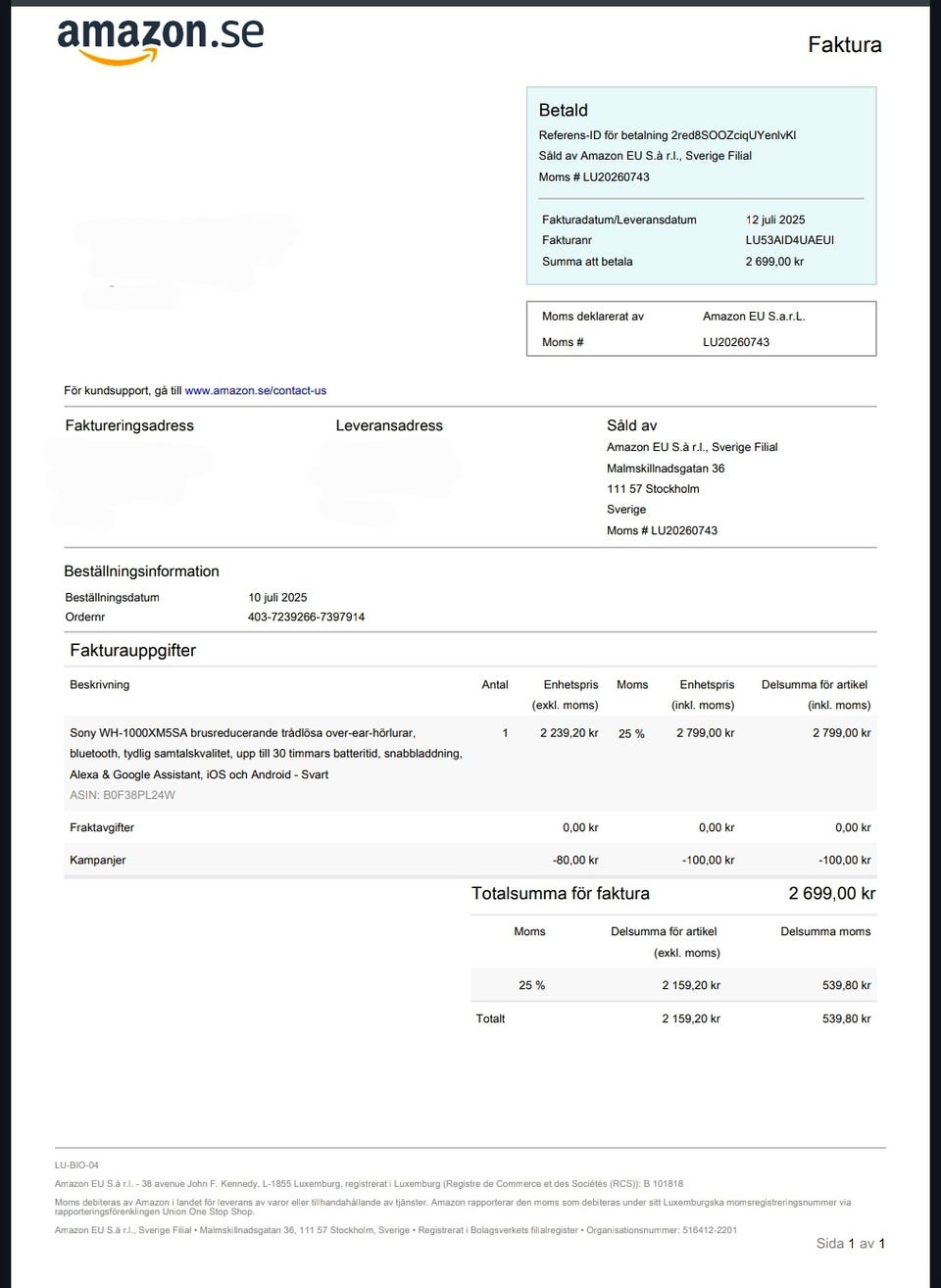Select Kampanjer amount -80,00 kr
Image resolution: width=941 pixels, height=1288 pixels.
point(575,860)
